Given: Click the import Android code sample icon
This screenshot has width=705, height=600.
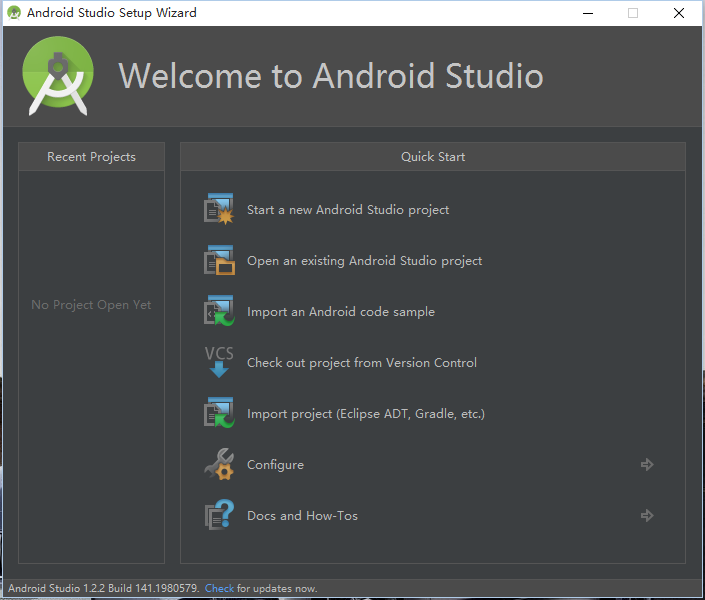Looking at the screenshot, I should (218, 311).
